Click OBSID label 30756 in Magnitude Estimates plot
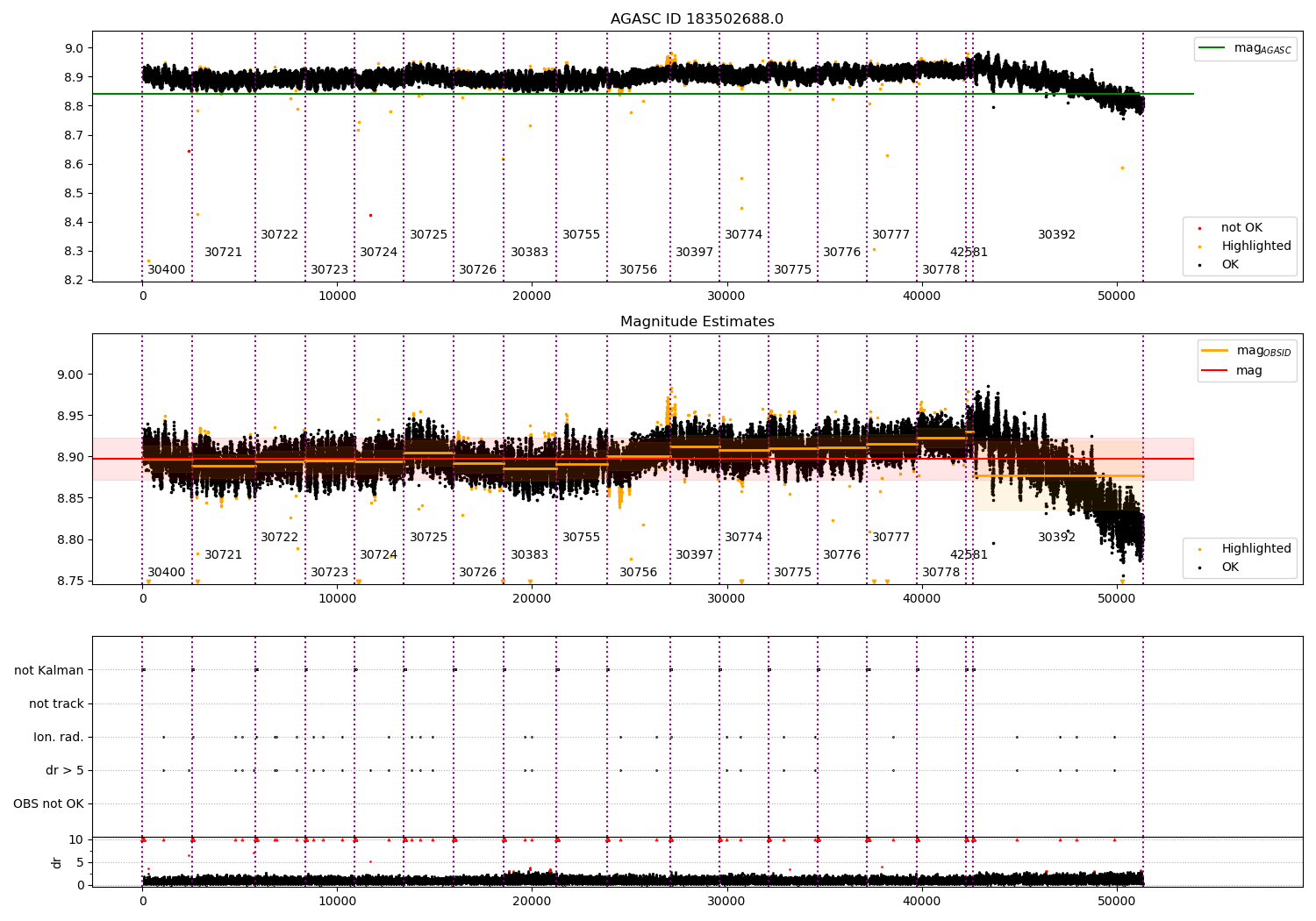Screen dimensions: 1316x921 tap(639, 573)
